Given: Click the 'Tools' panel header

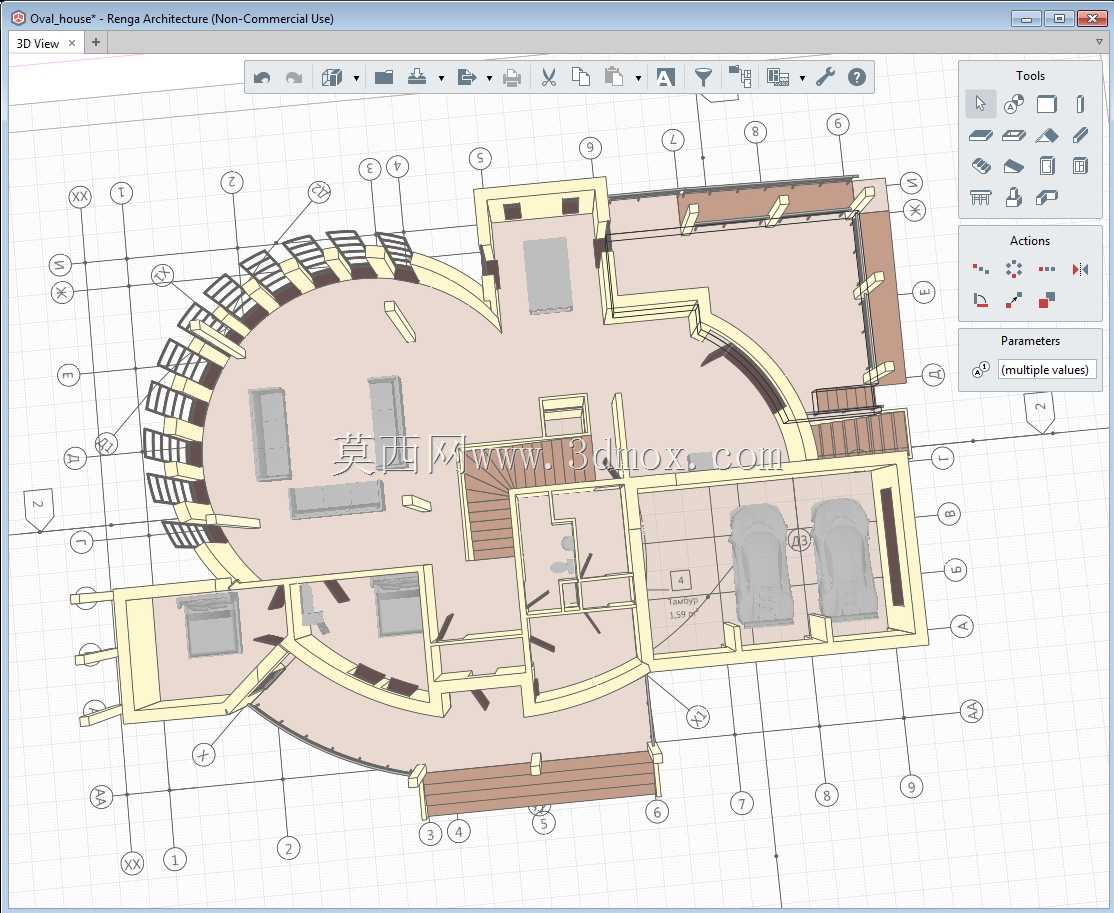Looking at the screenshot, I should pyautogui.click(x=1030, y=75).
